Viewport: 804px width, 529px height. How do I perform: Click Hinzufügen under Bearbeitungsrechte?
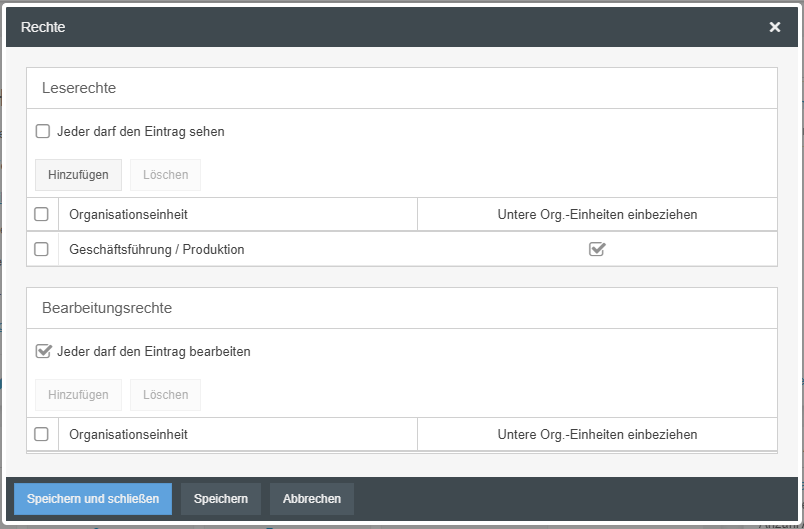coord(78,395)
